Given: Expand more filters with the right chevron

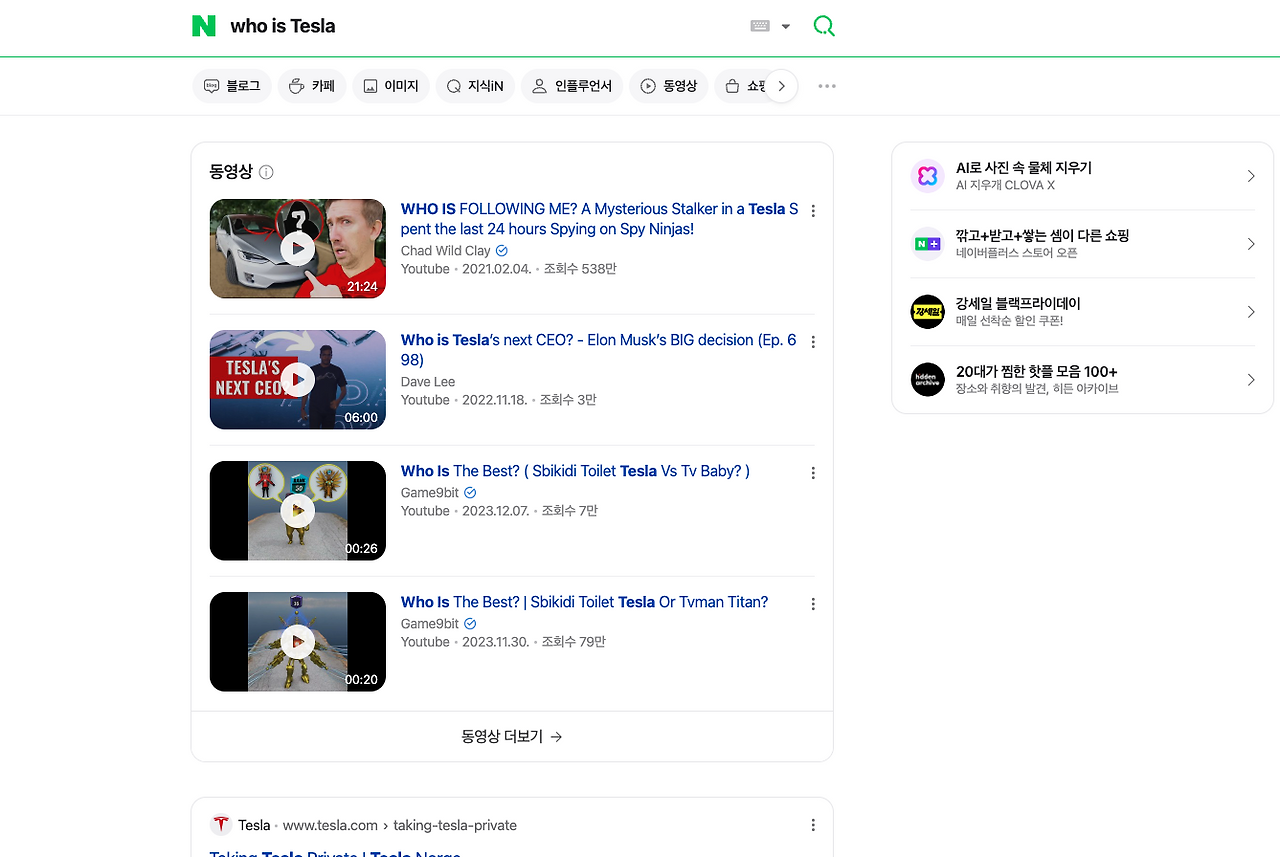Looking at the screenshot, I should pos(781,86).
